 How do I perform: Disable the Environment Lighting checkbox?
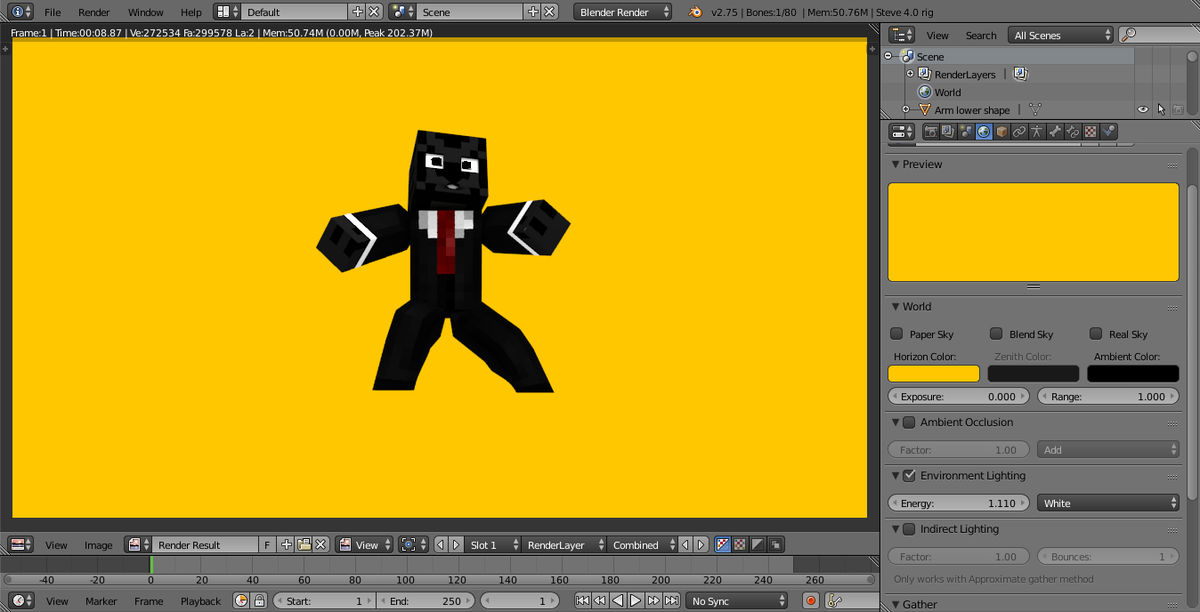click(909, 475)
